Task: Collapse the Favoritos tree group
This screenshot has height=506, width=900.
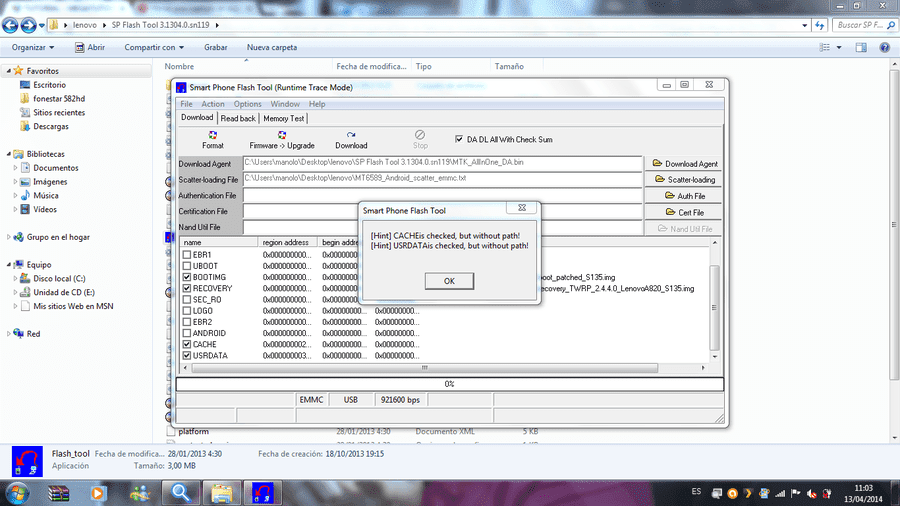Action: (x=9, y=71)
